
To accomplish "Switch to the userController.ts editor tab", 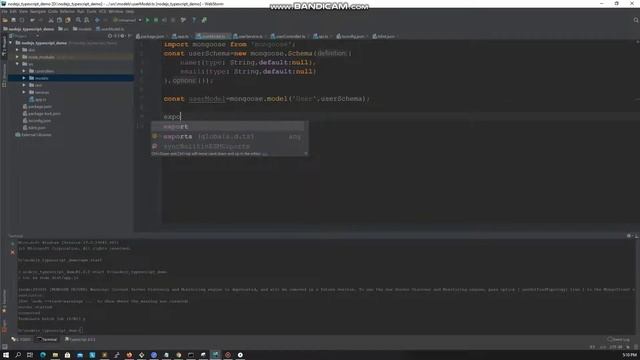I will pyautogui.click(x=288, y=36).
